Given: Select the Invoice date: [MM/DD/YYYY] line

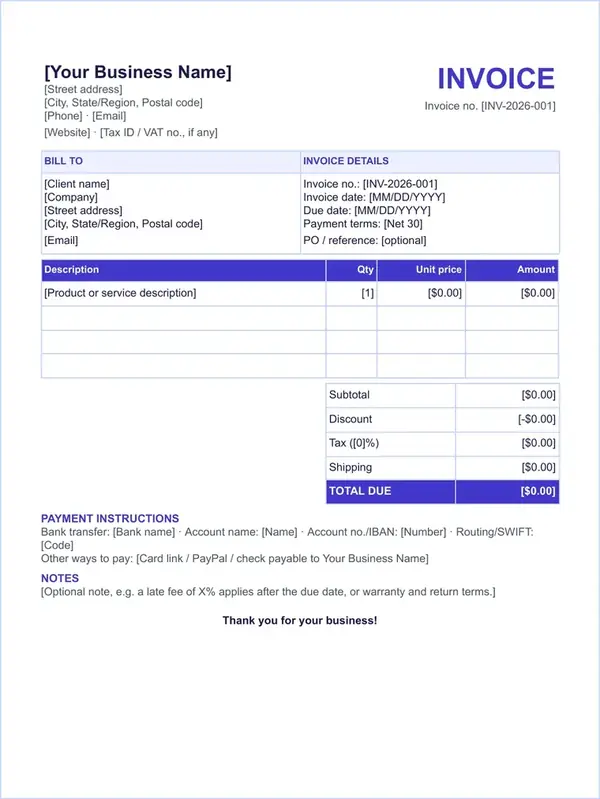Looking at the screenshot, I should pos(374,197).
